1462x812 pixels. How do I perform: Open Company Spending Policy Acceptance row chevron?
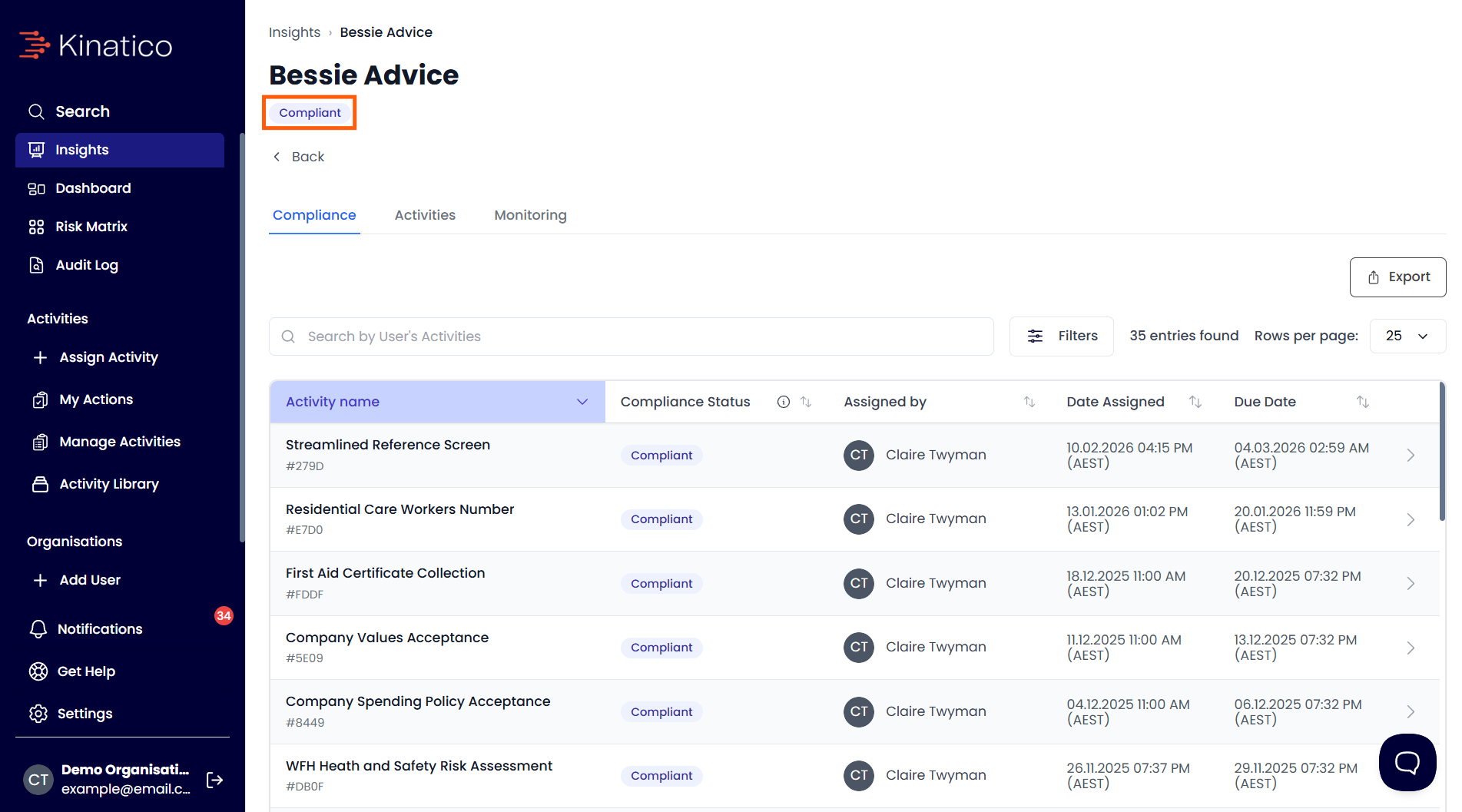click(1411, 712)
